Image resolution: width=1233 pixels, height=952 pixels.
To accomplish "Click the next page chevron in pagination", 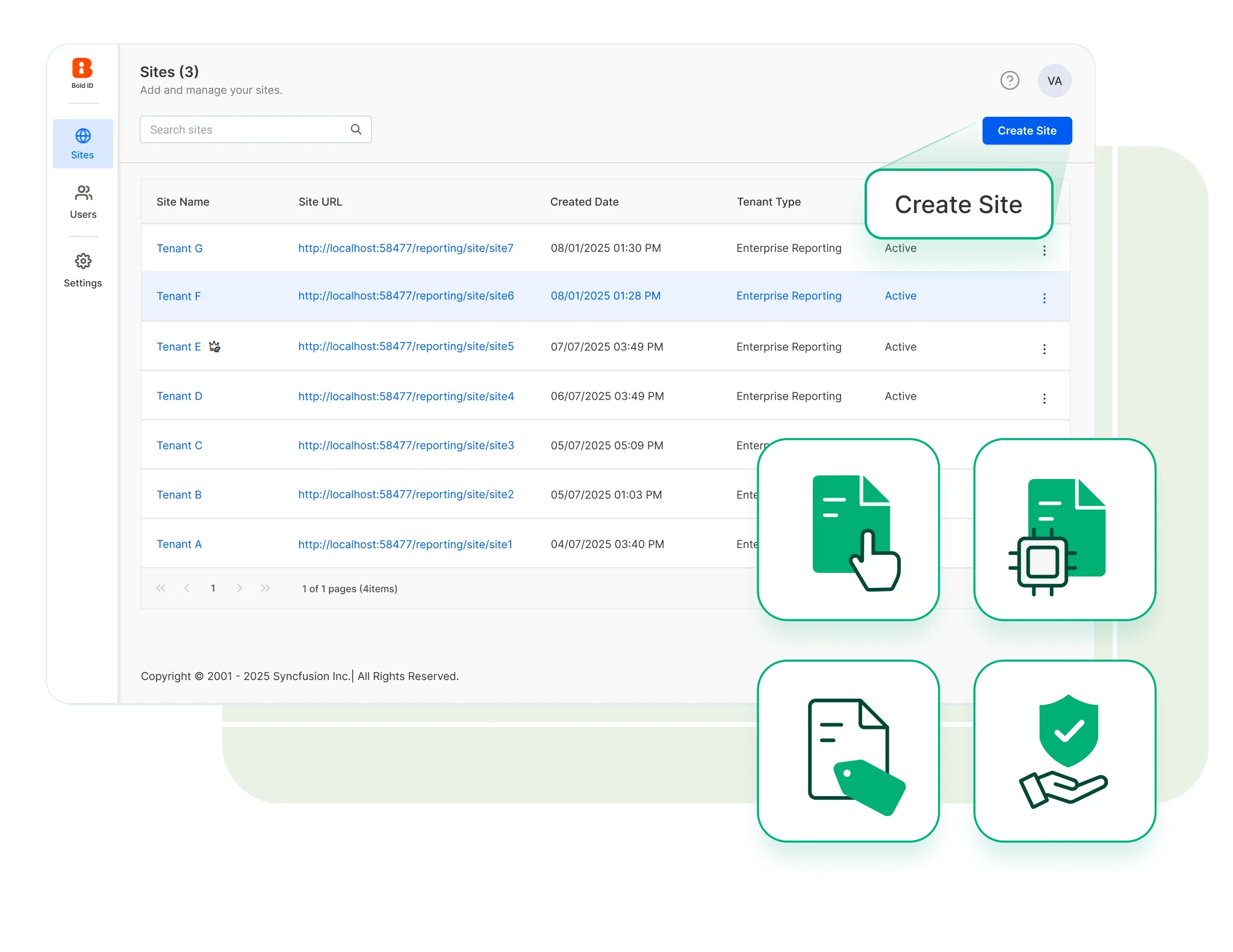I will 240,588.
